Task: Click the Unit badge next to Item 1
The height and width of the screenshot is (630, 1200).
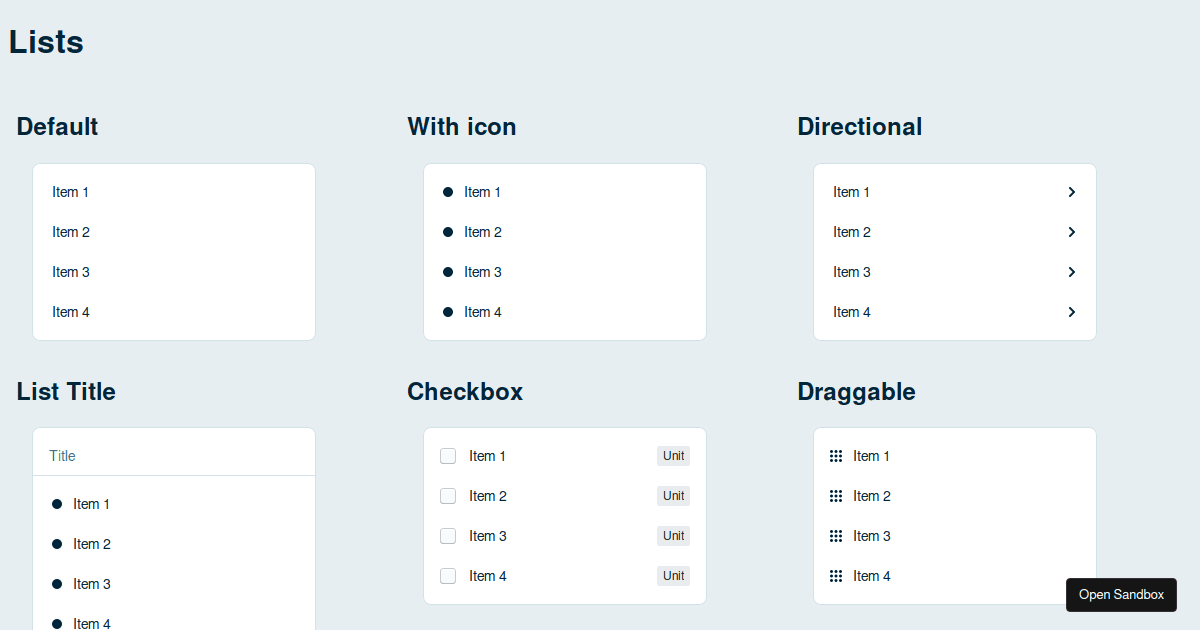Action: [x=673, y=456]
